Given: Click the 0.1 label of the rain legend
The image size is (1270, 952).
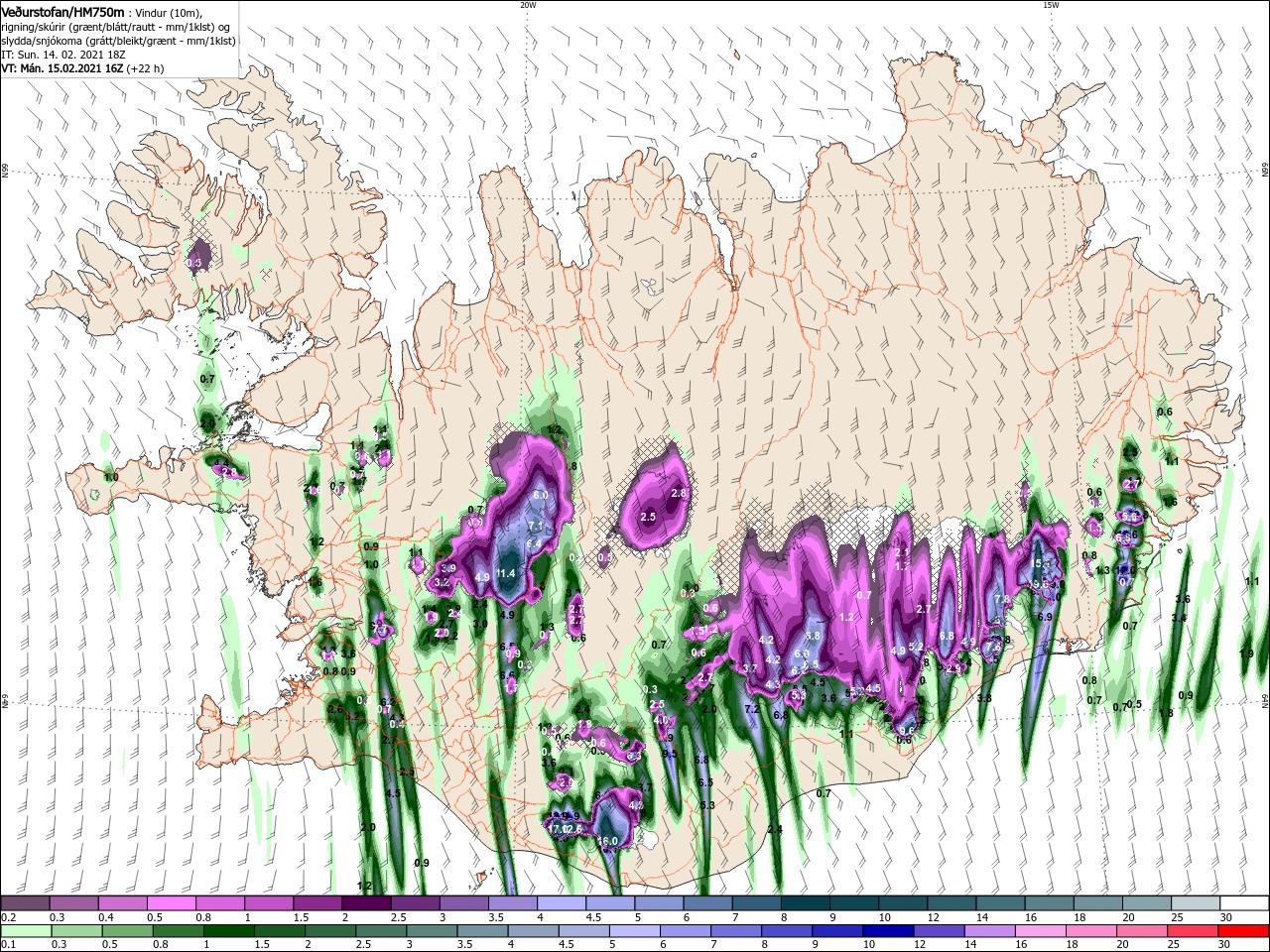Looking at the screenshot, I should pyautogui.click(x=8, y=945).
